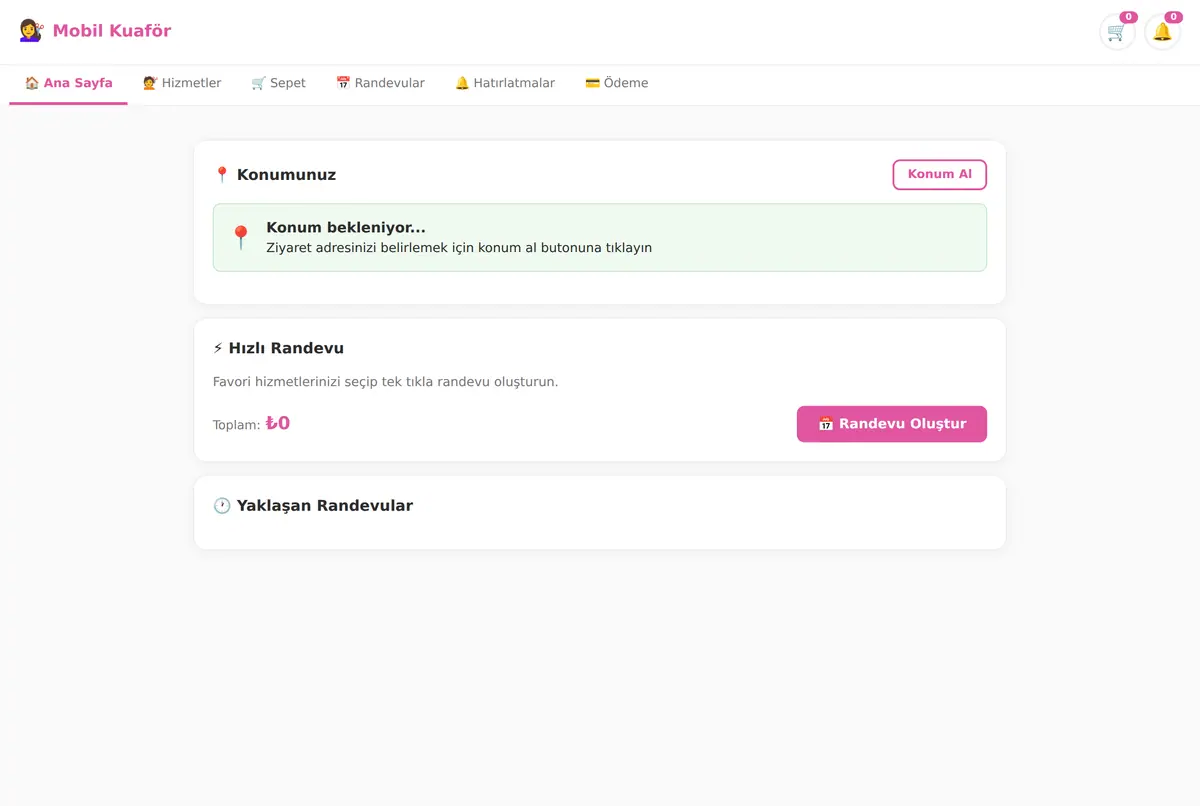Click the Mobil Kuaför hairdresser logo icon
1200x806 pixels.
[x=31, y=31]
